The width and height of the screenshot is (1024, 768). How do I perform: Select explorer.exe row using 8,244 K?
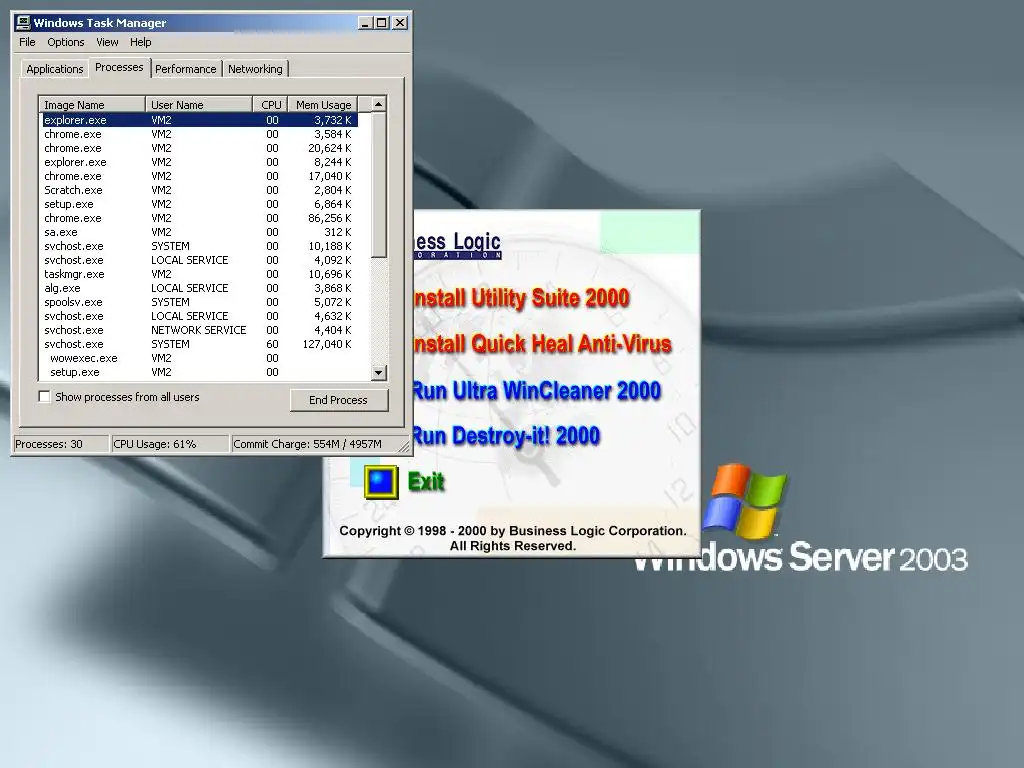point(199,162)
